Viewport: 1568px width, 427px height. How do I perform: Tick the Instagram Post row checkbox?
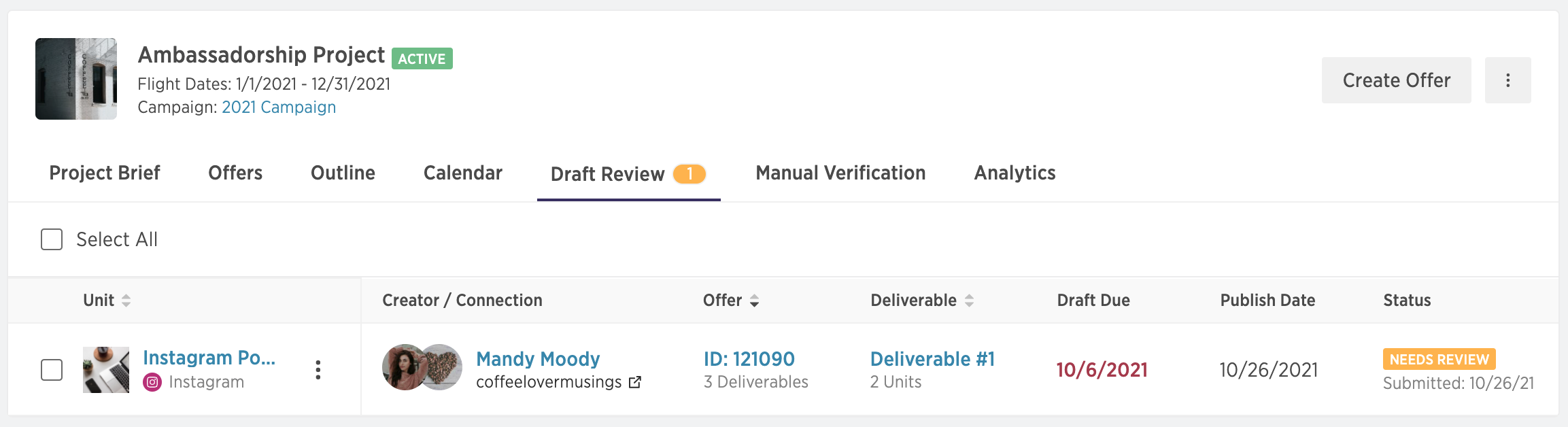tap(52, 370)
